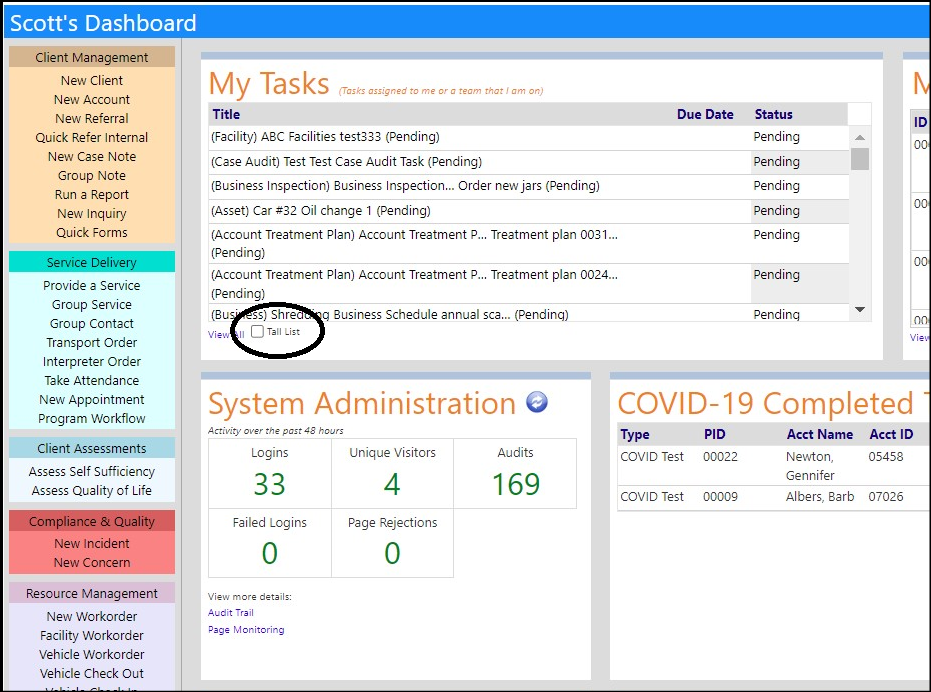Open Program Workflow

[x=92, y=418]
